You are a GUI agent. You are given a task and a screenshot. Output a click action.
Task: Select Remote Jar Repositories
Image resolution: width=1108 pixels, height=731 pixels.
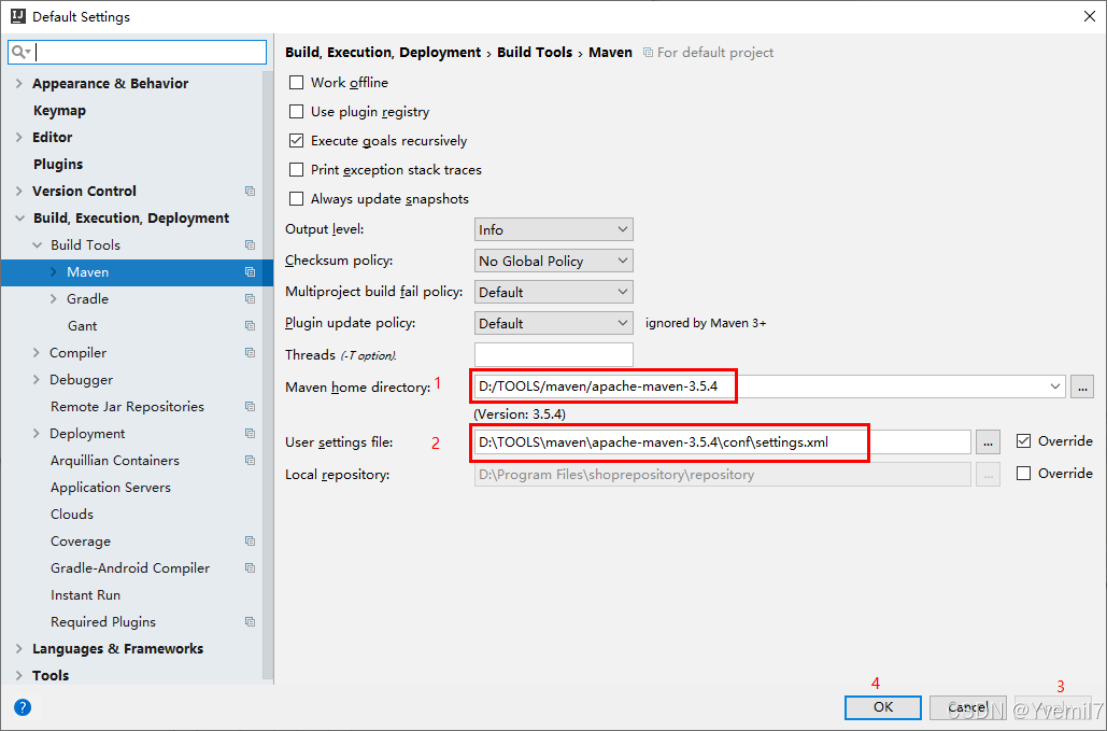[127, 407]
